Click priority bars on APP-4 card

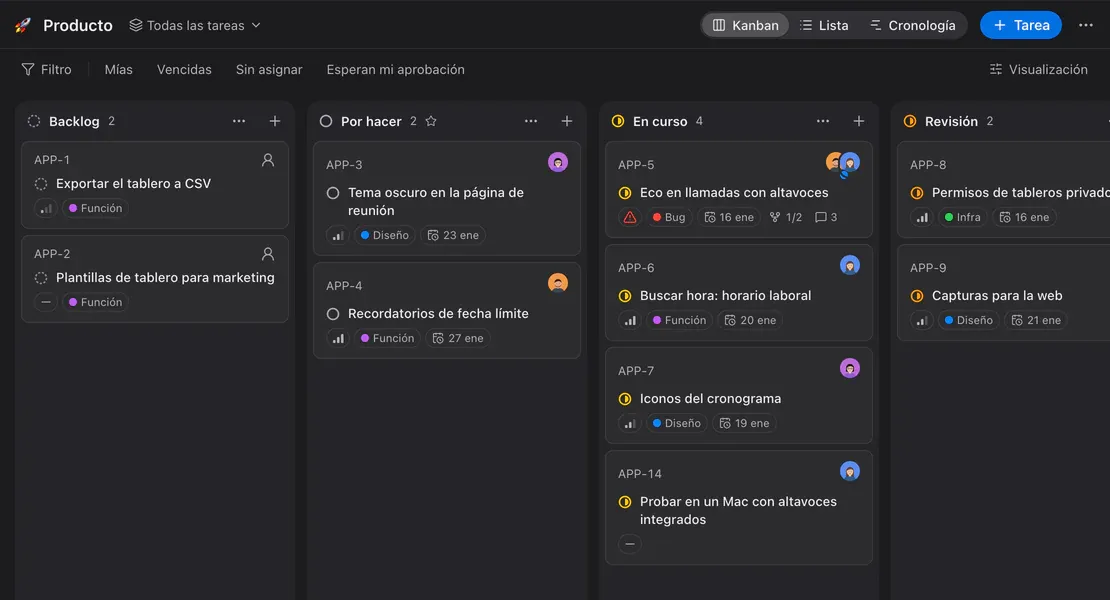point(338,338)
